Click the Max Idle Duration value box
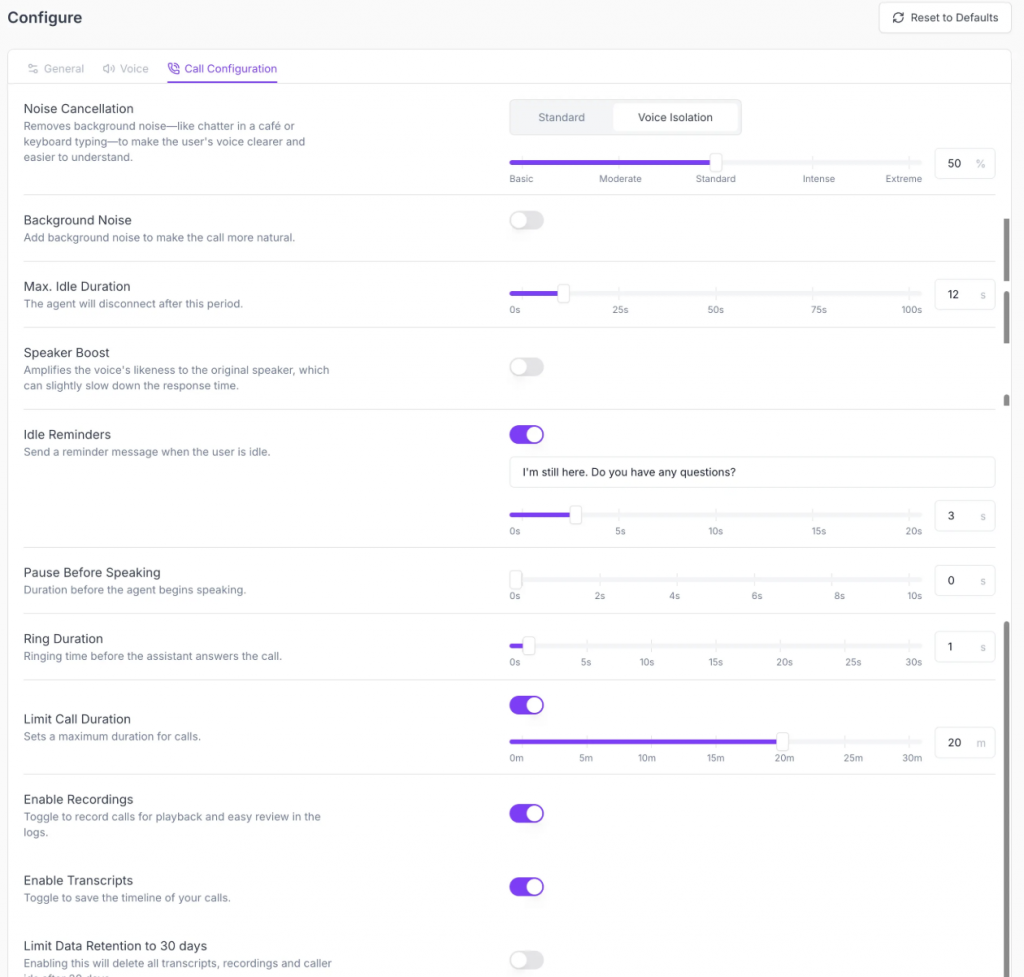 pos(964,294)
